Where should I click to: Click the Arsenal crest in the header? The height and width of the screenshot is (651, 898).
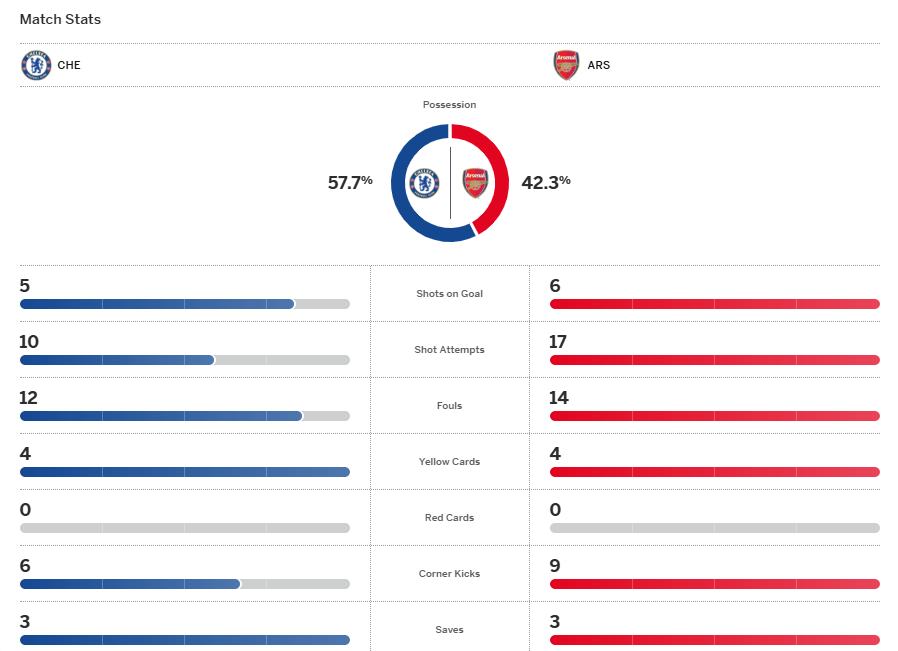[566, 65]
